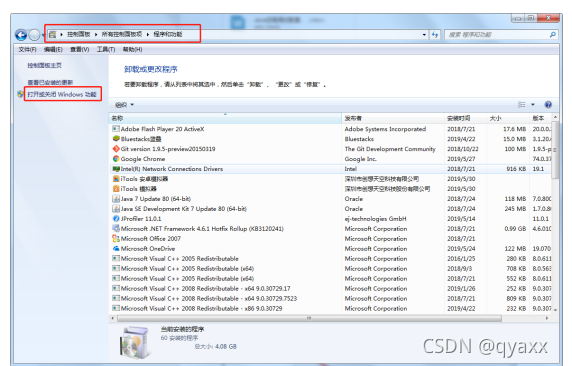Open the view installed updates link
Screen dimensions: 572x366
[x=50, y=82]
